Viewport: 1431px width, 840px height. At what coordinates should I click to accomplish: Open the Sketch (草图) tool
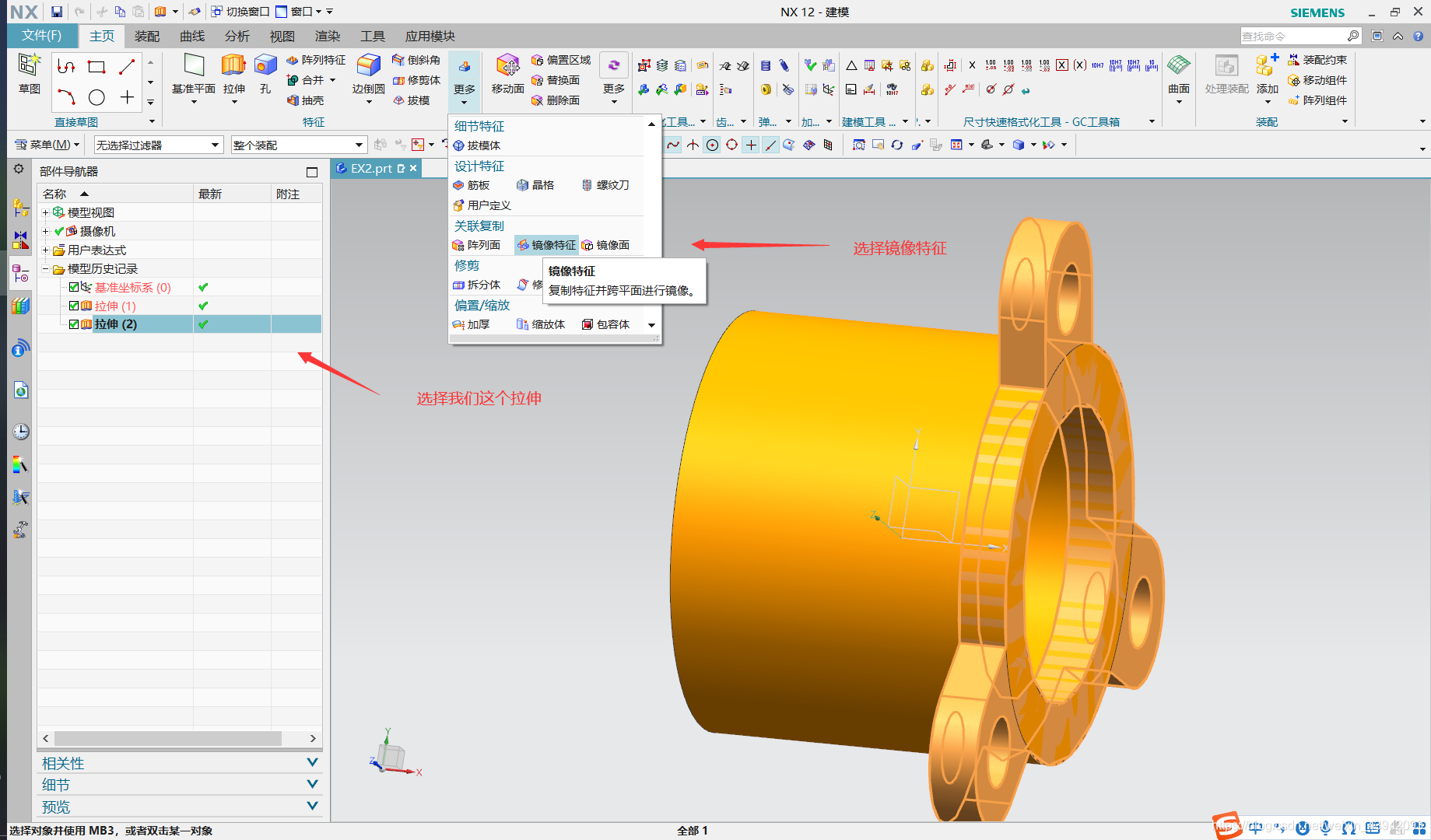click(30, 74)
